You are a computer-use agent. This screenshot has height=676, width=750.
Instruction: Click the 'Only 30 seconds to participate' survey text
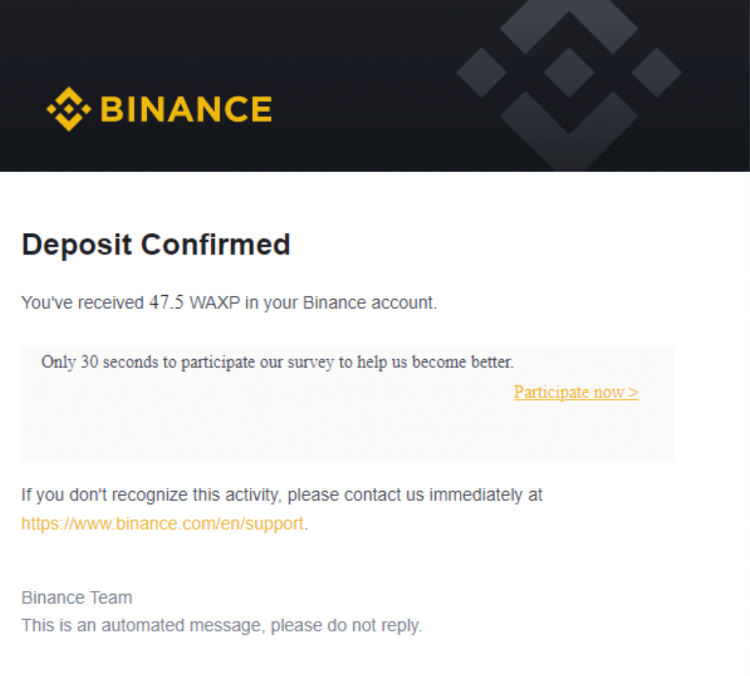click(x=277, y=362)
